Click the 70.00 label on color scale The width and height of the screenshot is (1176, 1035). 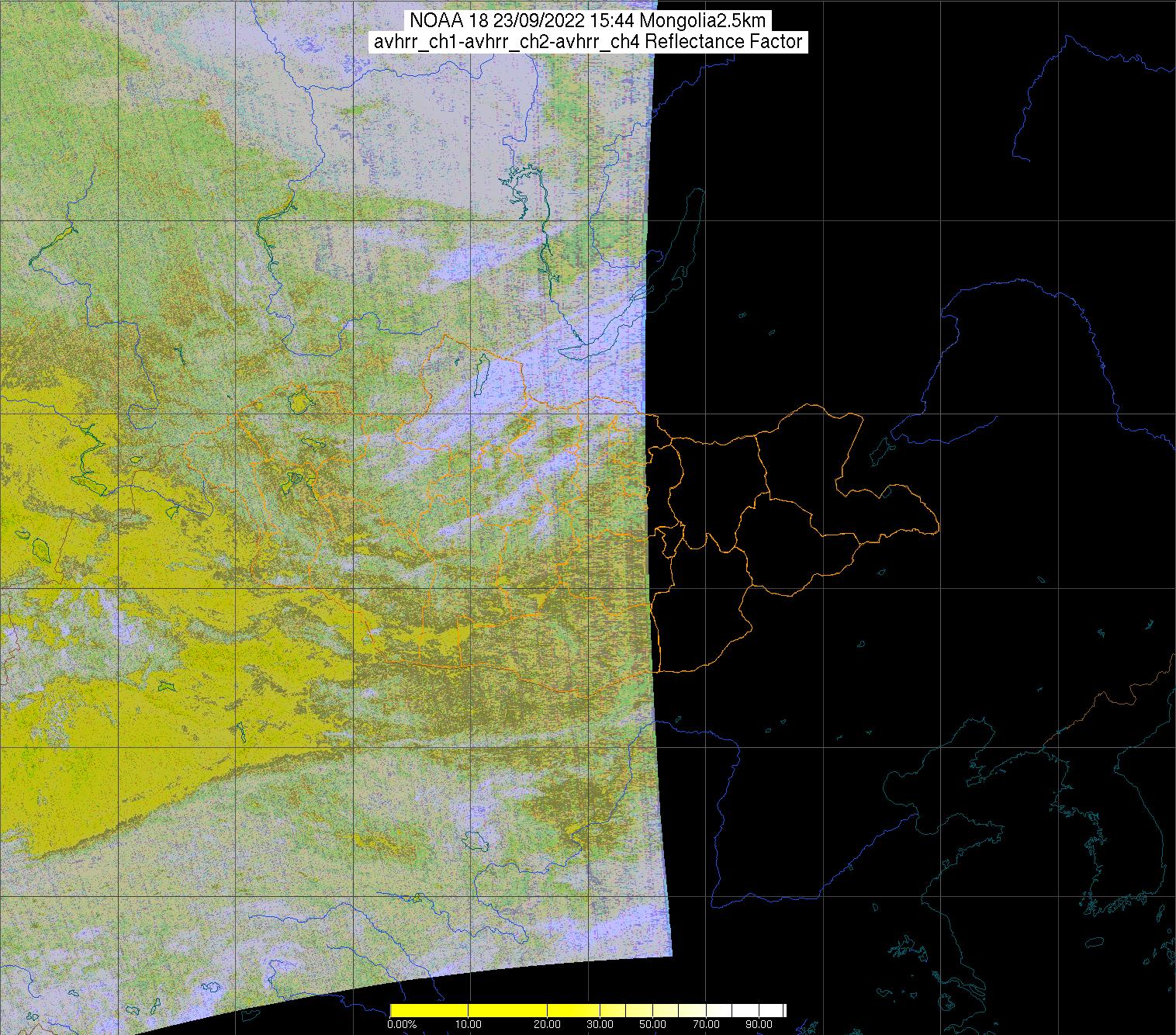(704, 1025)
